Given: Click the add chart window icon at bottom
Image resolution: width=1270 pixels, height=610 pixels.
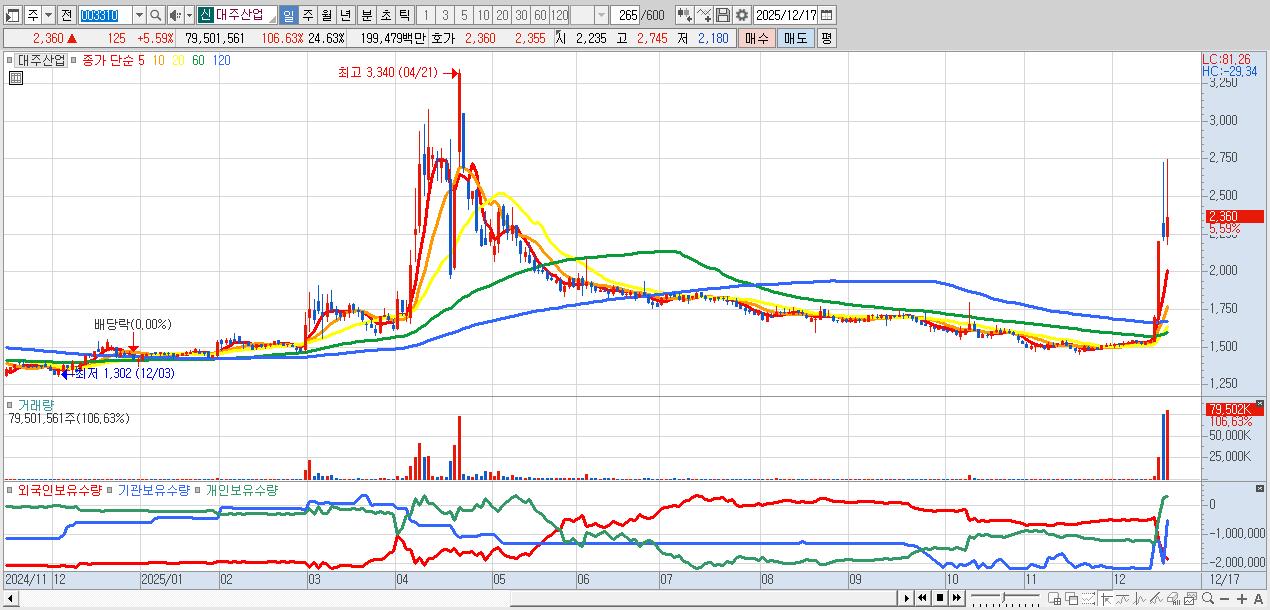Looking at the screenshot, I should pos(1054,598).
